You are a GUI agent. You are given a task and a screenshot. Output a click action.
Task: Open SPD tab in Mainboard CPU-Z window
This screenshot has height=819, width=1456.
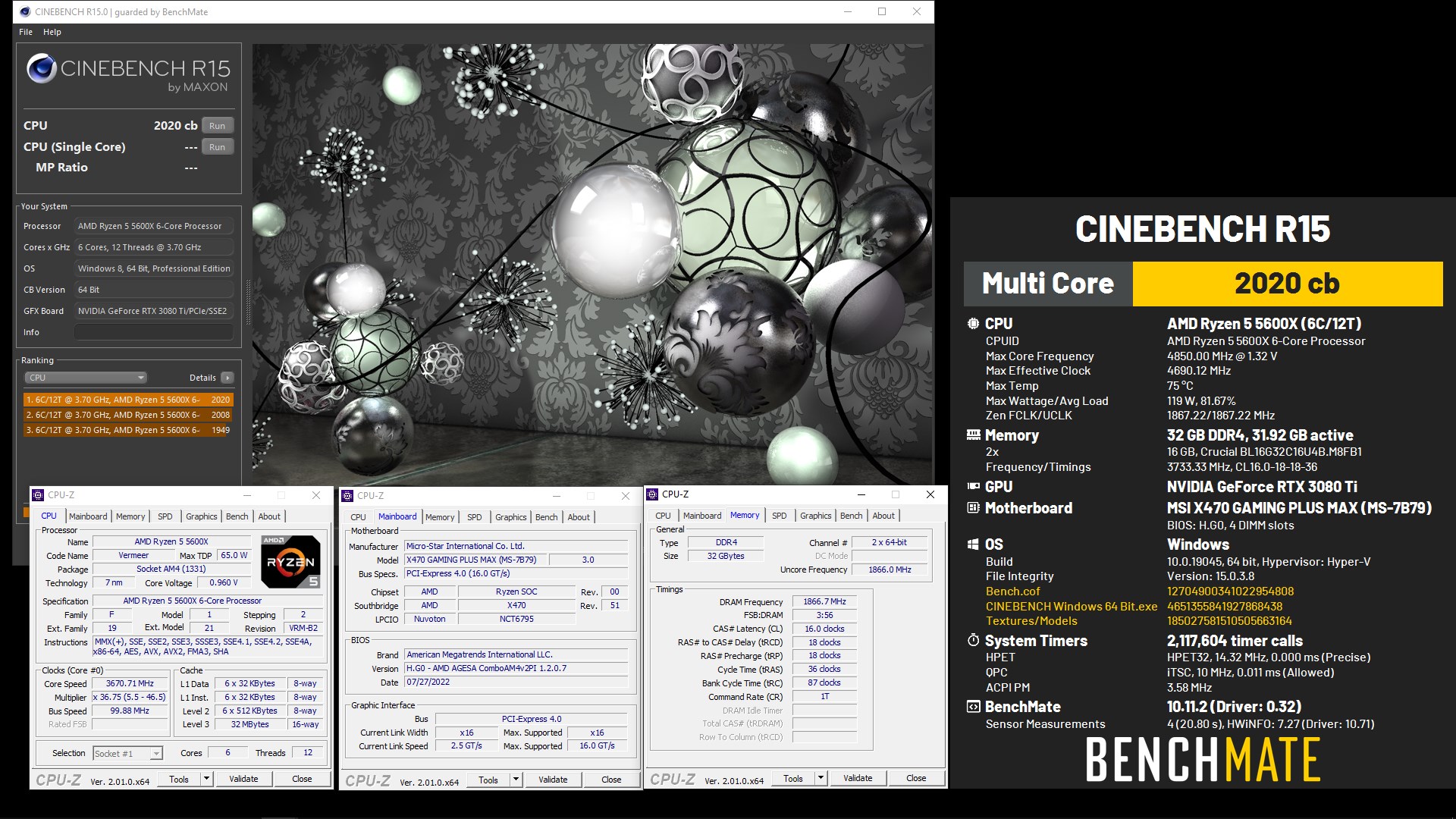[x=475, y=517]
